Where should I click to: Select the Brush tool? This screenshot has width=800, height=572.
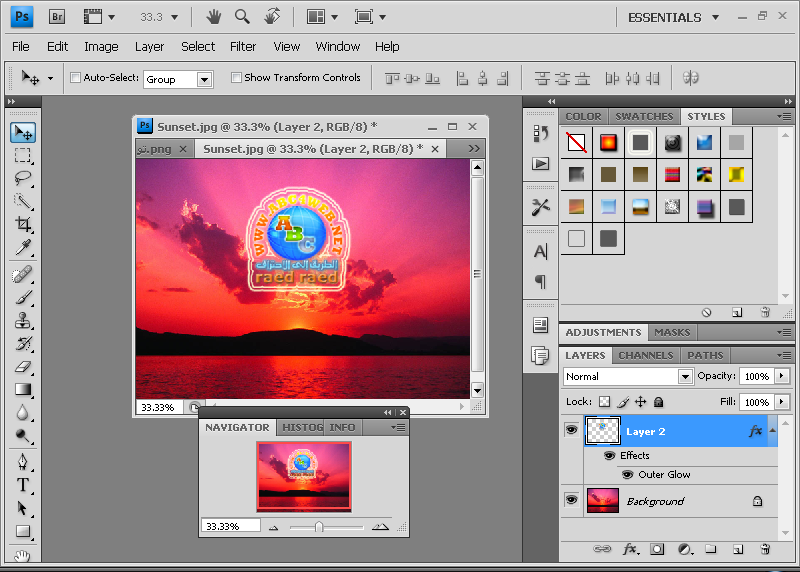coord(22,298)
